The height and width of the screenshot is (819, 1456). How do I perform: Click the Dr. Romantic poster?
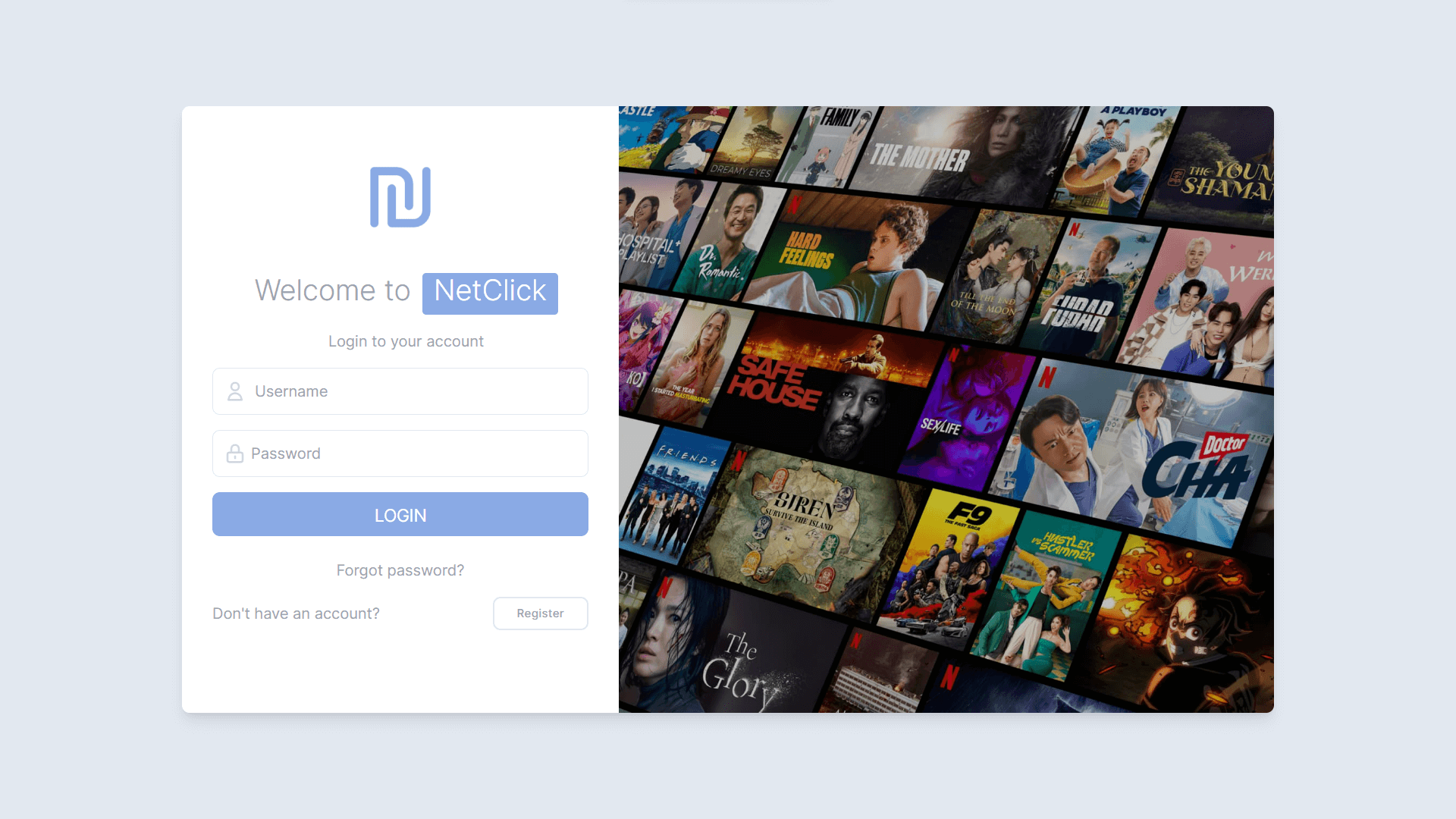tap(728, 243)
